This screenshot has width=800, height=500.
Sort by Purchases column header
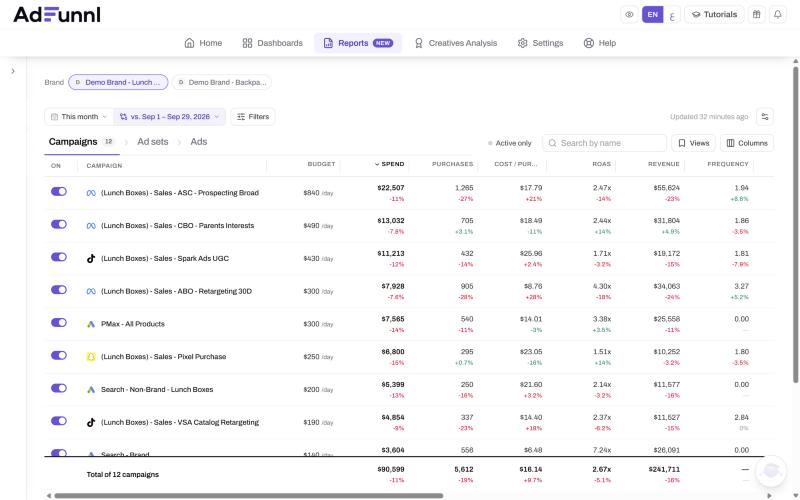[x=453, y=164]
